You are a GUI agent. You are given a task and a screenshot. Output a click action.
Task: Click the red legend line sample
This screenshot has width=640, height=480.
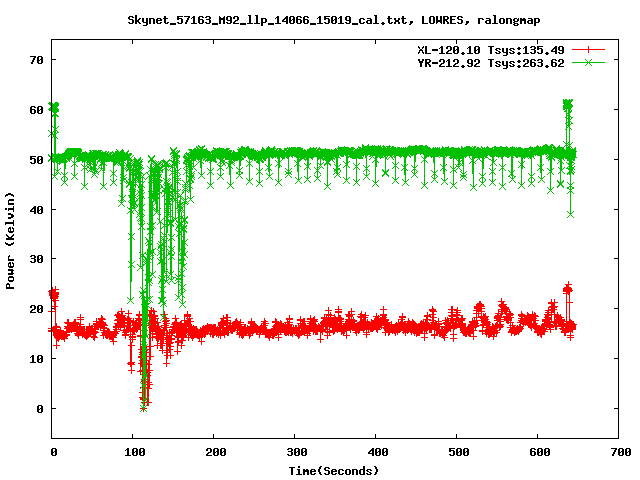pos(588,50)
